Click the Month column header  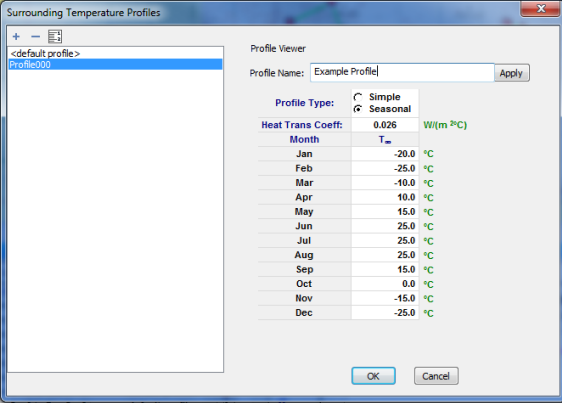pyautogui.click(x=304, y=139)
